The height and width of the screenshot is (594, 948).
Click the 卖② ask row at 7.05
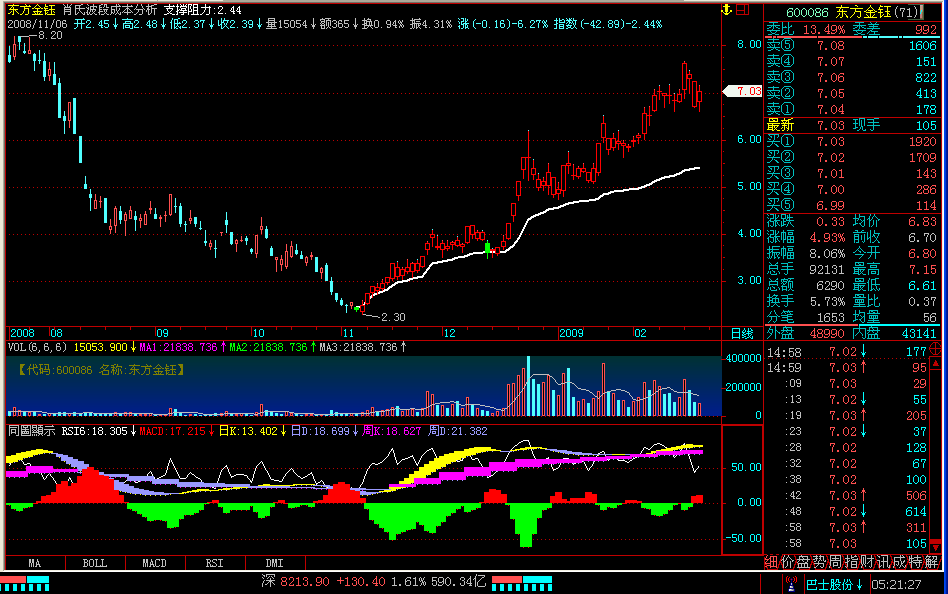click(852, 94)
